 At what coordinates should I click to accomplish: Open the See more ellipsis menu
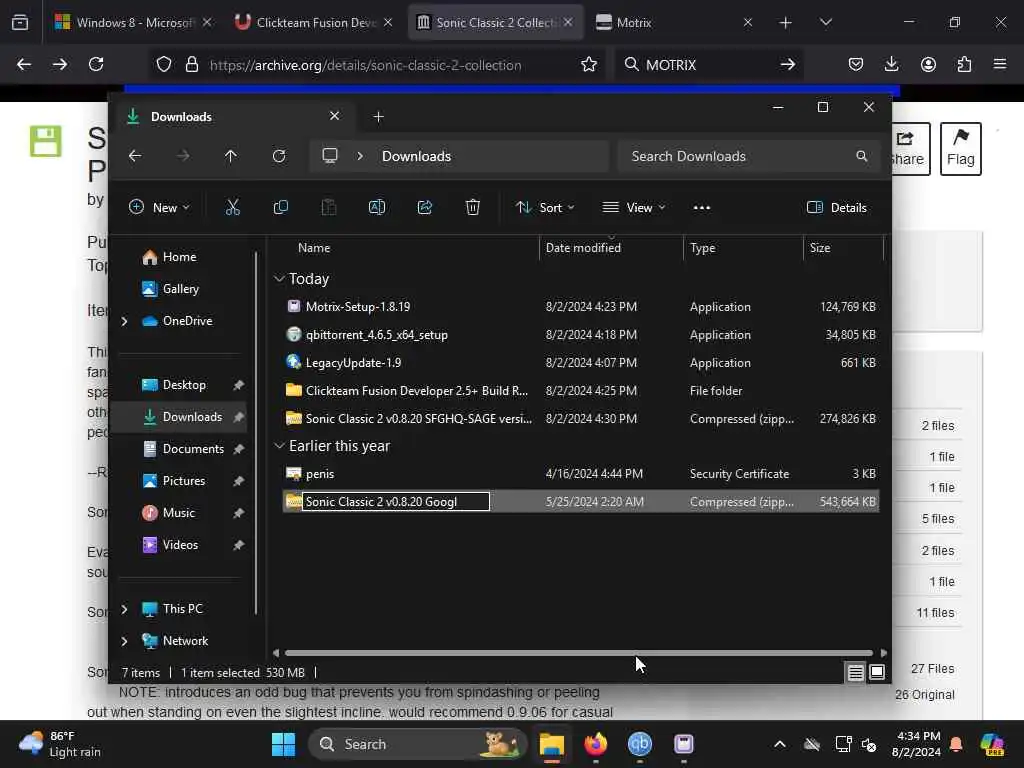tap(702, 208)
